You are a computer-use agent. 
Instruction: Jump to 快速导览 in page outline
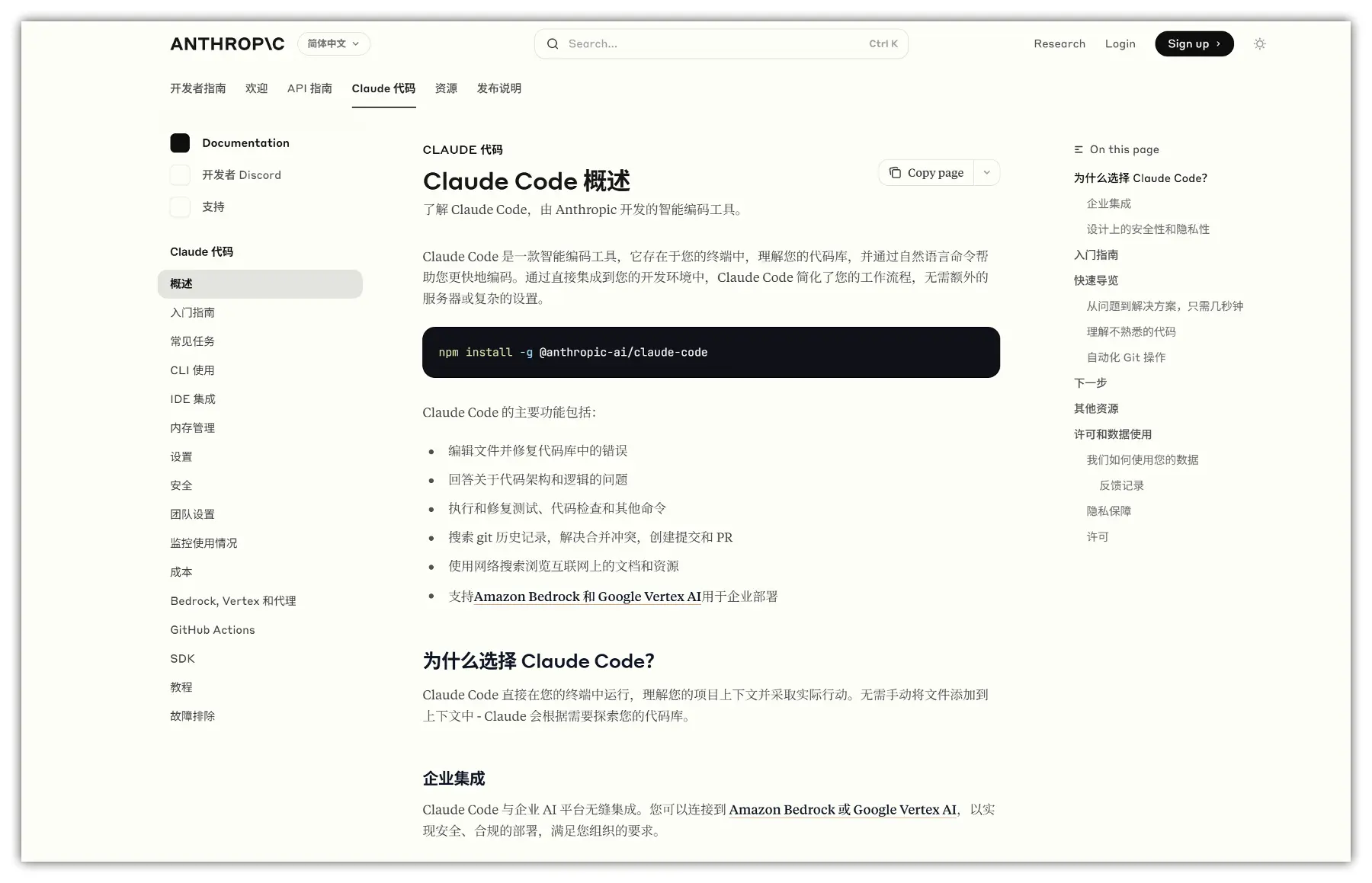pos(1096,281)
